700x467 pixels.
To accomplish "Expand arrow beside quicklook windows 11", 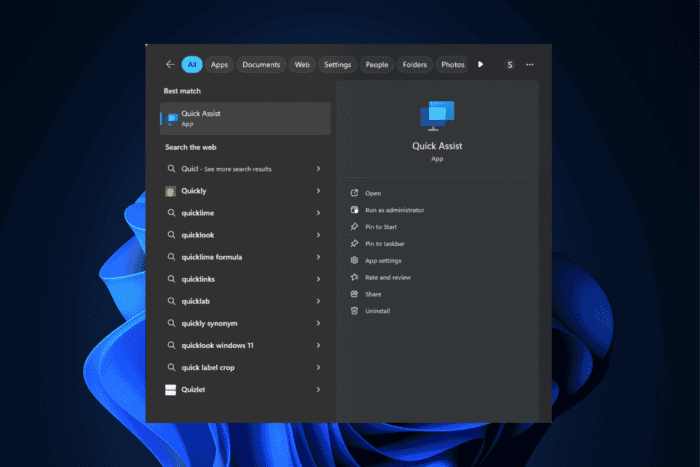I will point(318,346).
